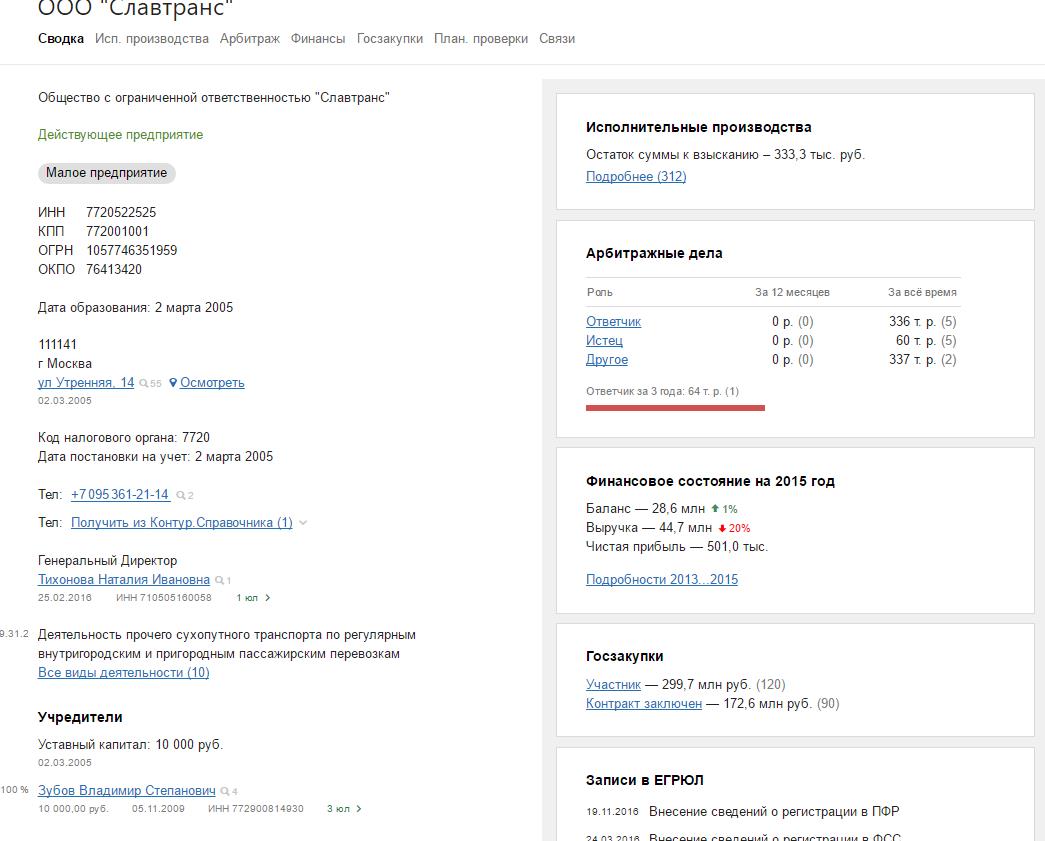Open the Госзакупки tab
This screenshot has height=841, width=1045.
[x=390, y=39]
